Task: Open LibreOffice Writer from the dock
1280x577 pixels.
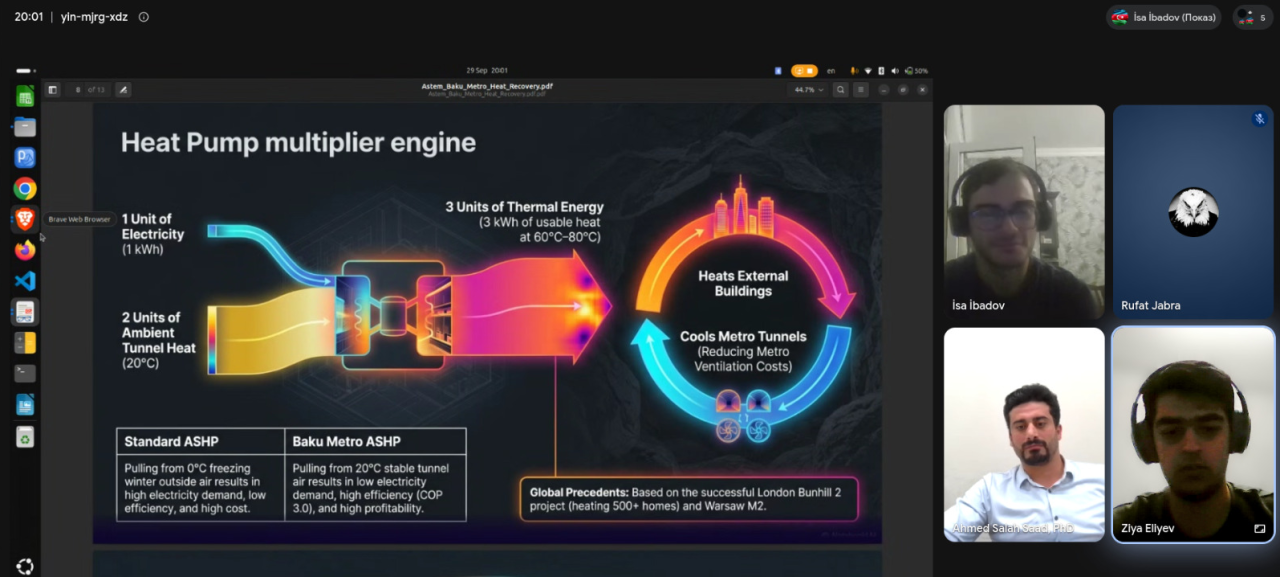Action: coord(25,404)
